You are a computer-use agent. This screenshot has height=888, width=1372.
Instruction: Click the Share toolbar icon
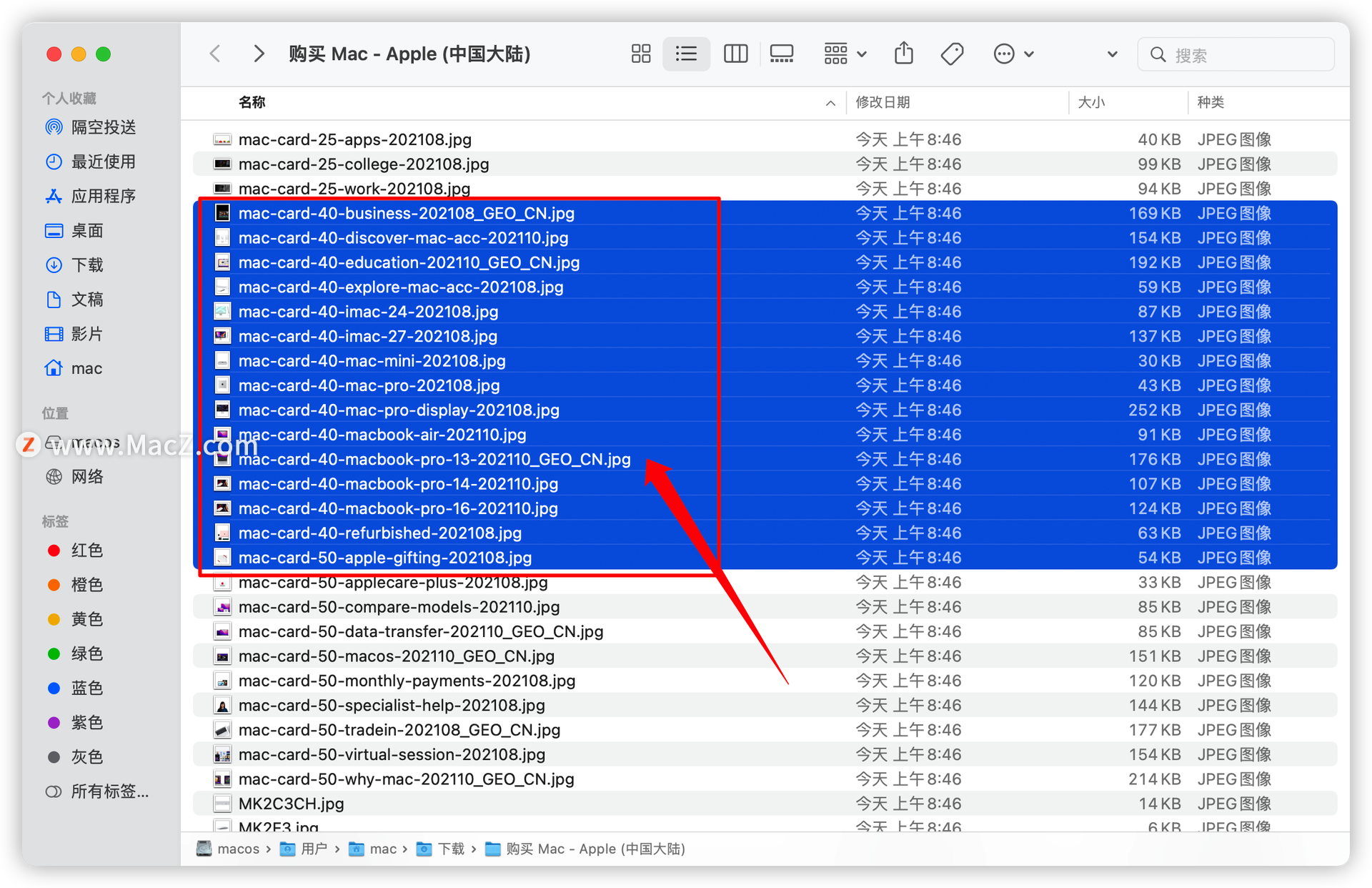tap(904, 54)
